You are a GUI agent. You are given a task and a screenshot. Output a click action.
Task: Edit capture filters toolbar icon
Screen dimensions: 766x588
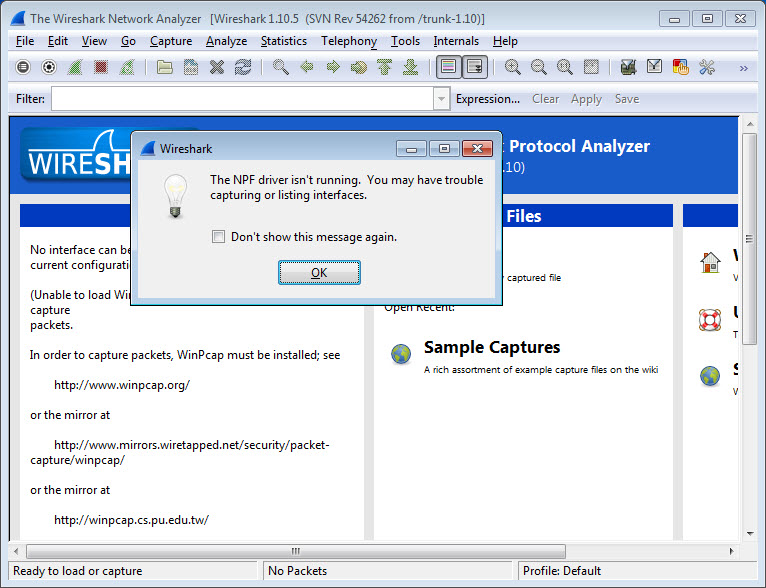click(628, 67)
